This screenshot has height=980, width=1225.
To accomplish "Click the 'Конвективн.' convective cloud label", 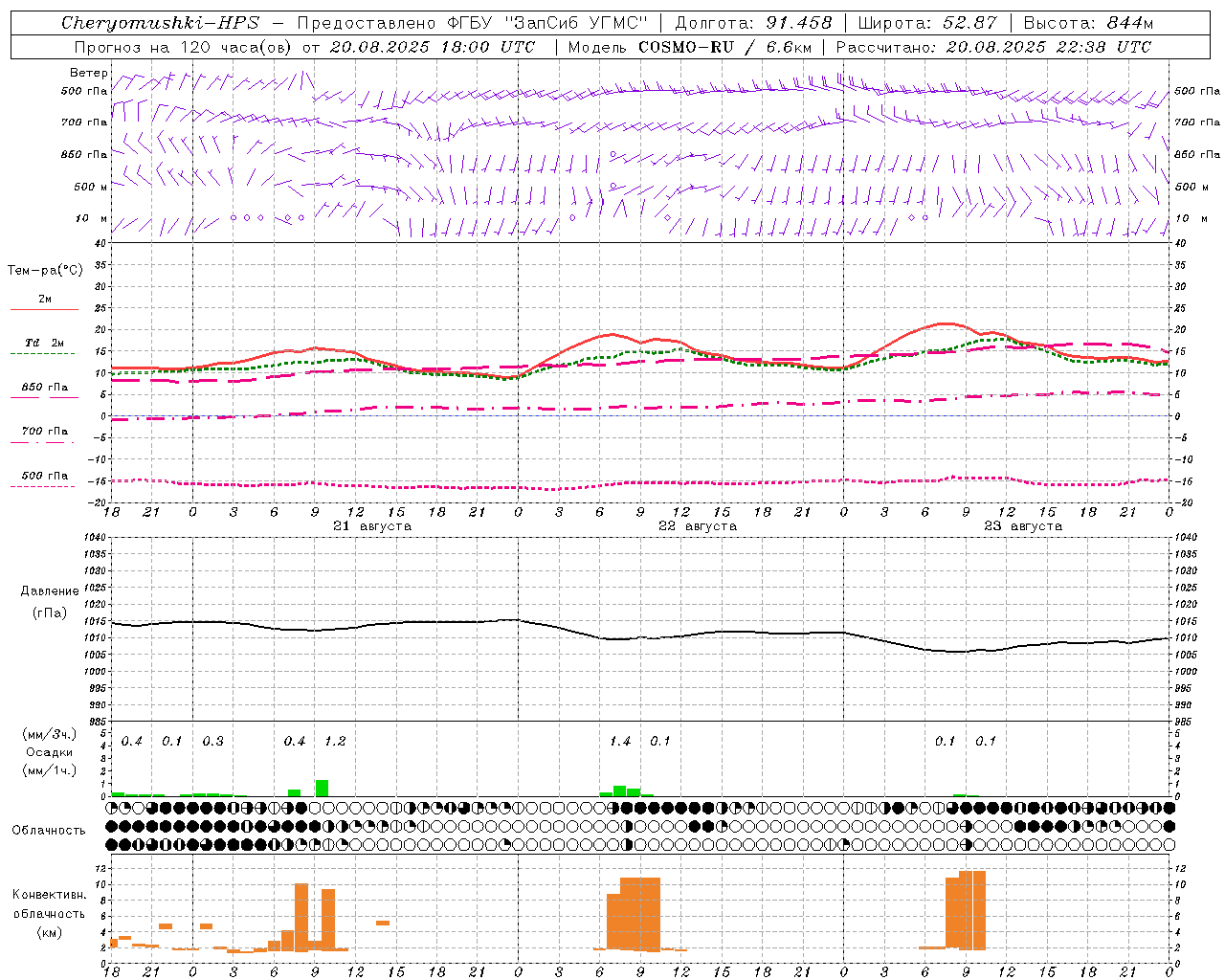I will pyautogui.click(x=50, y=895).
